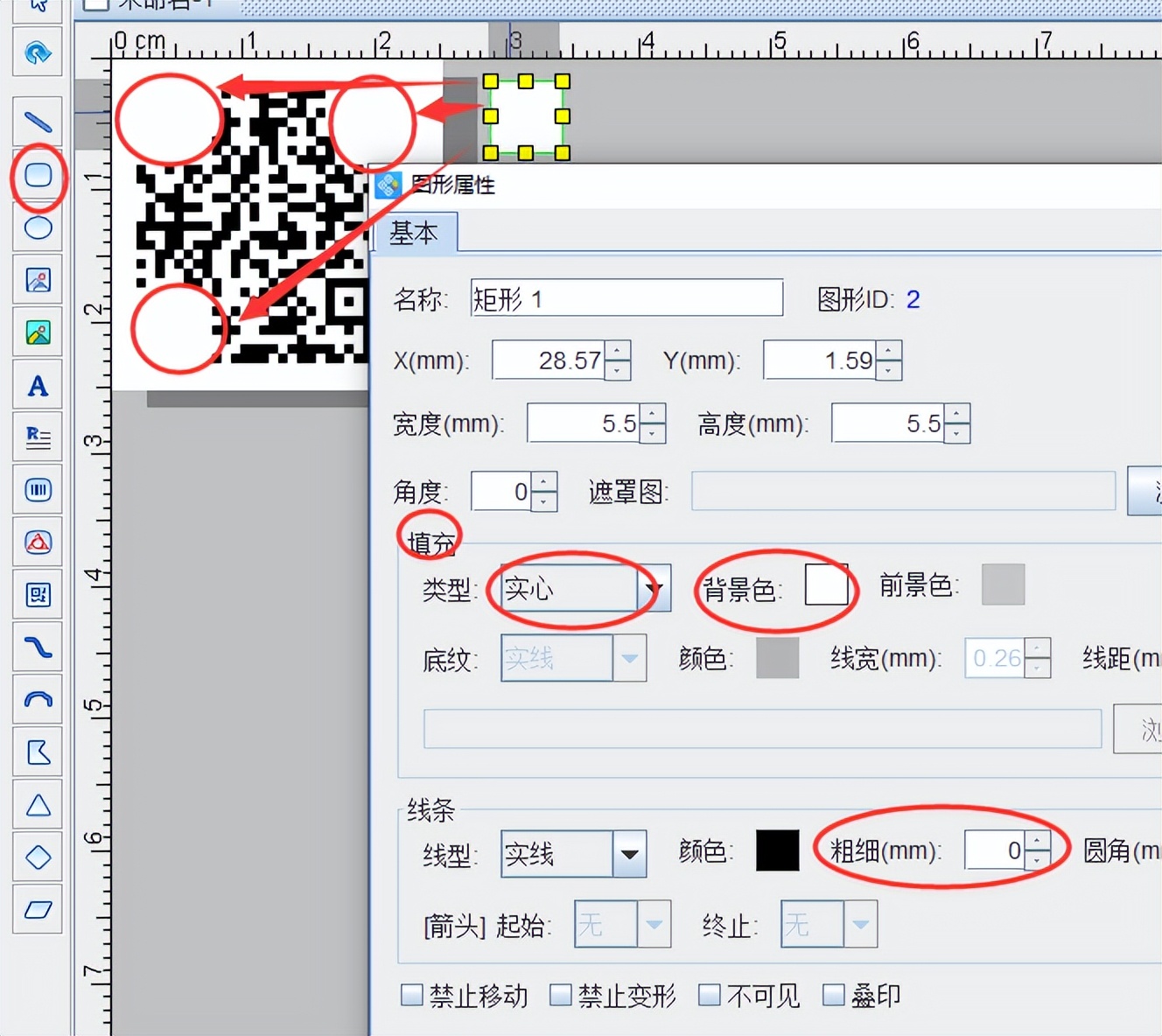Click the 图形属性 dialog title text
1162x1036 pixels.
coord(453,185)
